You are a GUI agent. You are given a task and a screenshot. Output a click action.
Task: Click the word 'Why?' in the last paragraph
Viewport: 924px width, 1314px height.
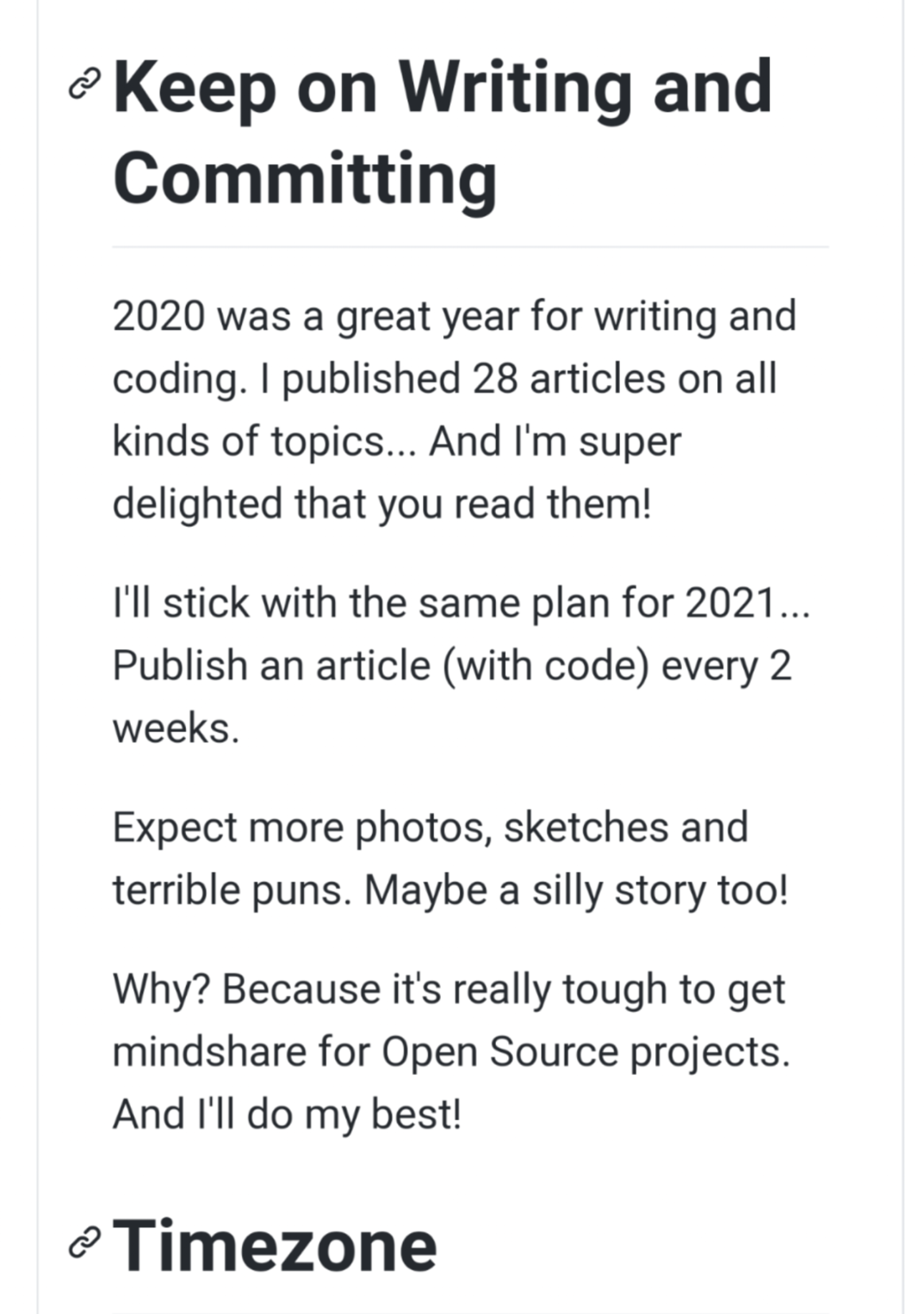[x=162, y=989]
